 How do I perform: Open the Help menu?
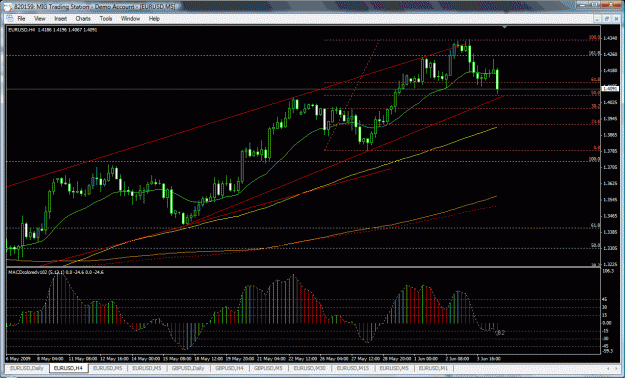tap(154, 19)
